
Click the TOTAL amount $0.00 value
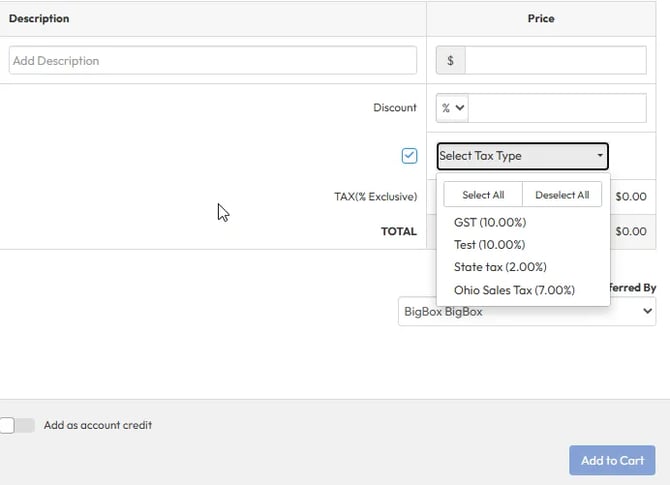pos(630,231)
